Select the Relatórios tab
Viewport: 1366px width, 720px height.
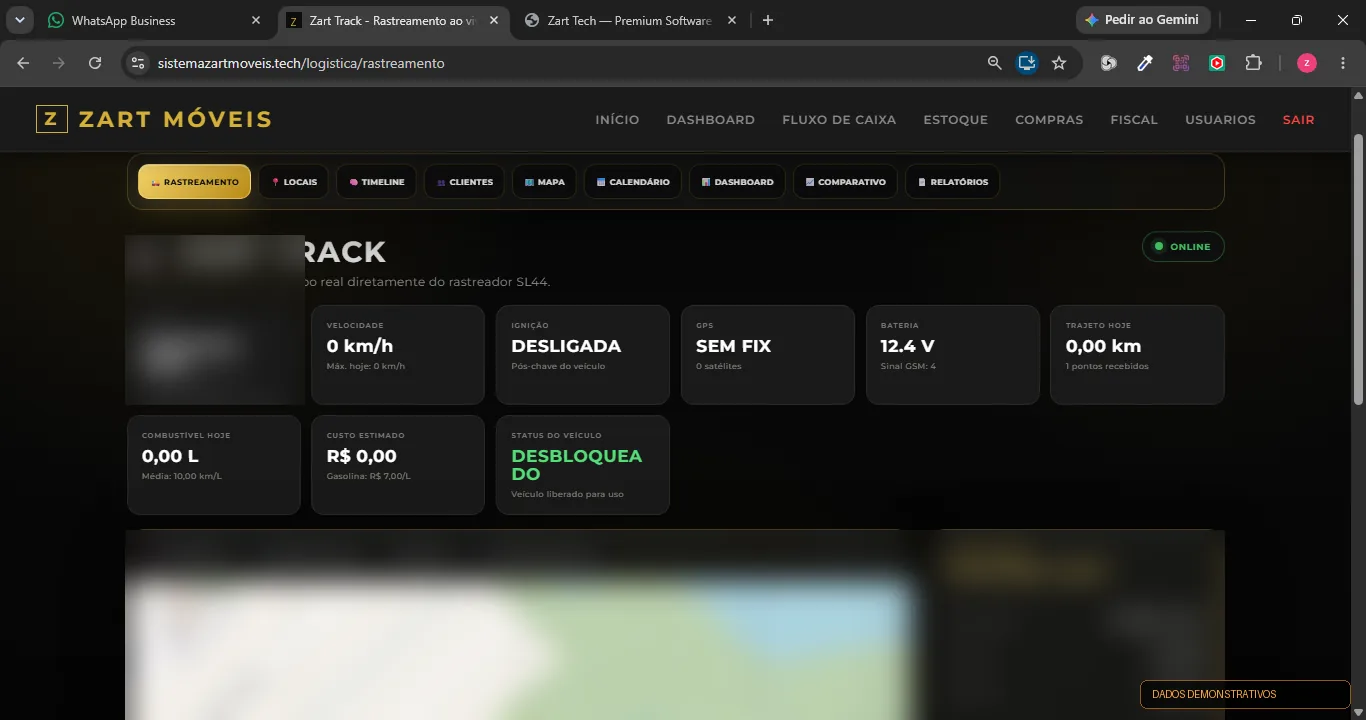[953, 182]
